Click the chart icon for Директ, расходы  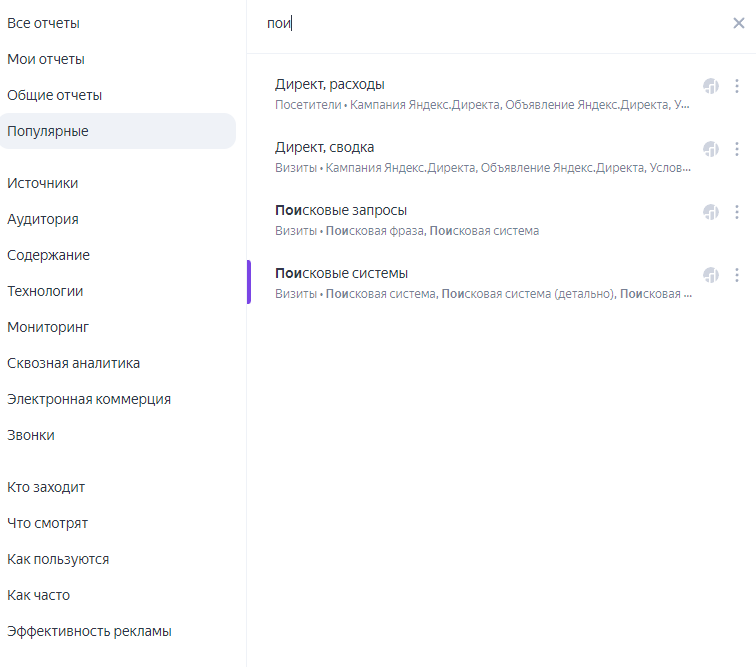[x=711, y=86]
